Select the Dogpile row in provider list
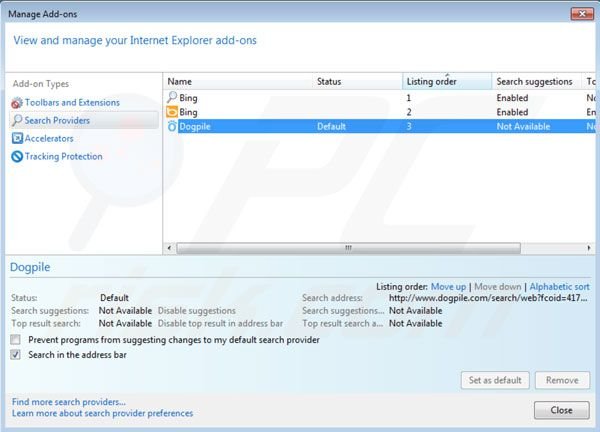 point(380,126)
